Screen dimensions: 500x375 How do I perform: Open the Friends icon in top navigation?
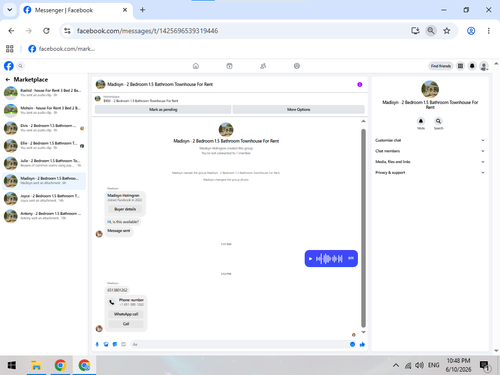pos(263,66)
